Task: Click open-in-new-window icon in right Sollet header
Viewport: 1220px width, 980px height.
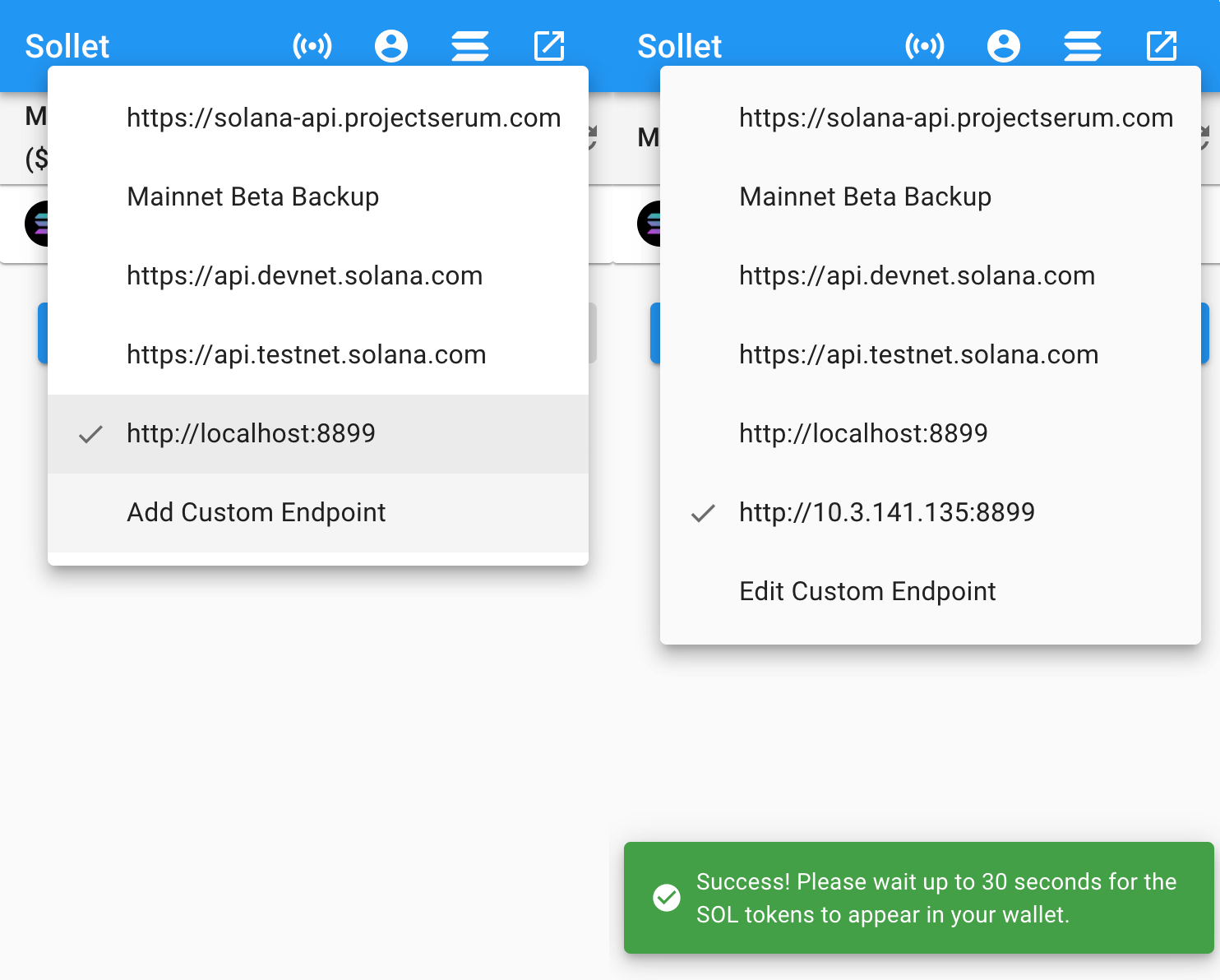Action: click(x=1162, y=46)
